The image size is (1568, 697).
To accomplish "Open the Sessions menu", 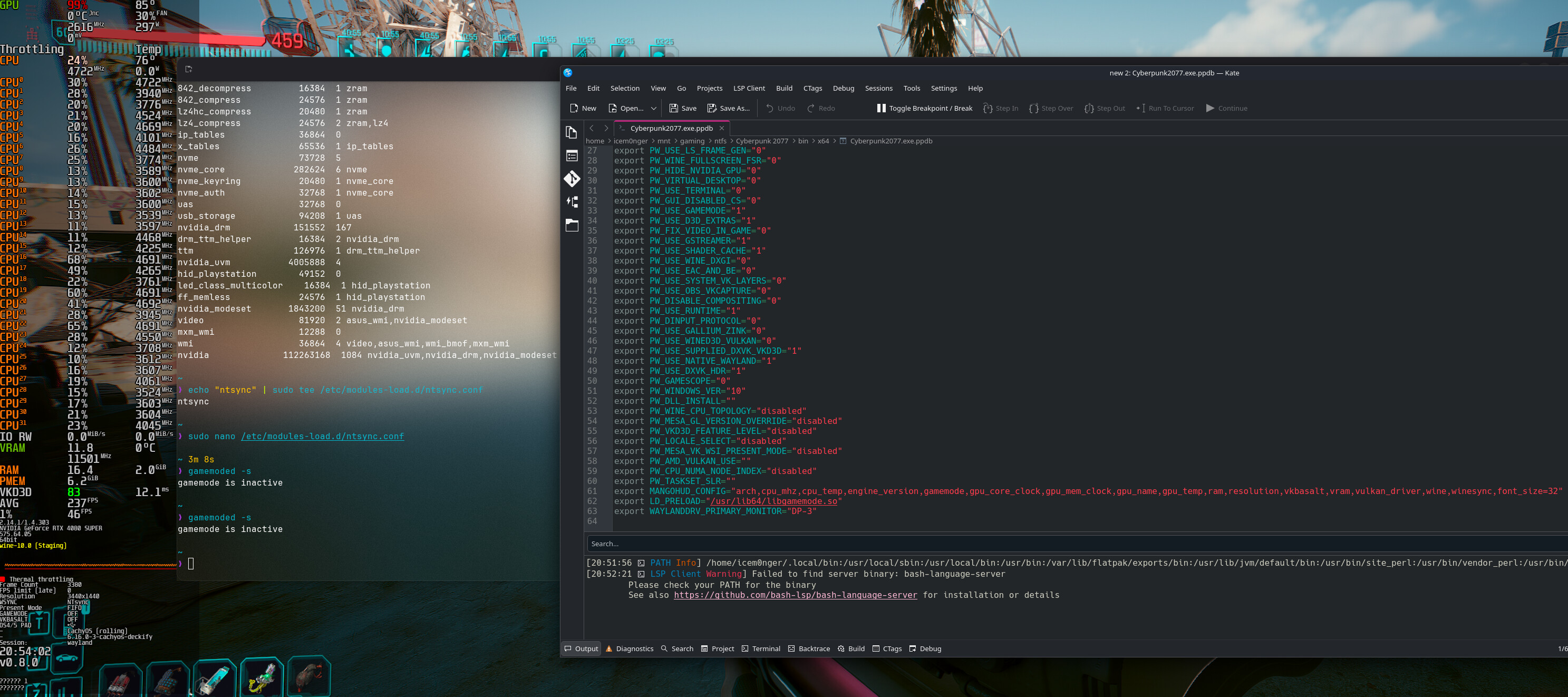I will pyautogui.click(x=878, y=88).
